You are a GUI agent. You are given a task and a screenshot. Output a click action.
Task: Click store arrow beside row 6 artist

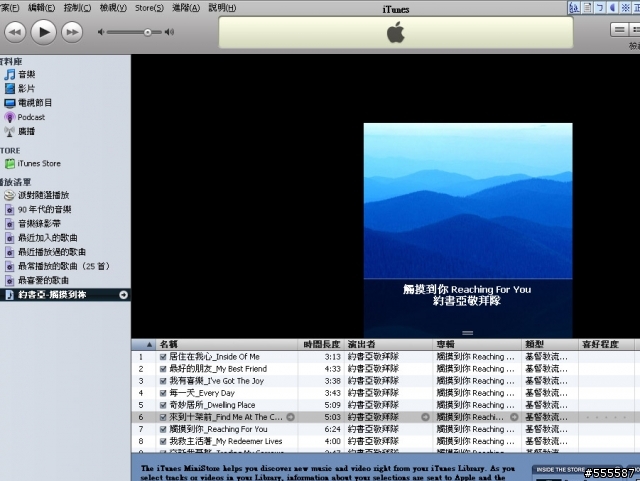coord(425,417)
